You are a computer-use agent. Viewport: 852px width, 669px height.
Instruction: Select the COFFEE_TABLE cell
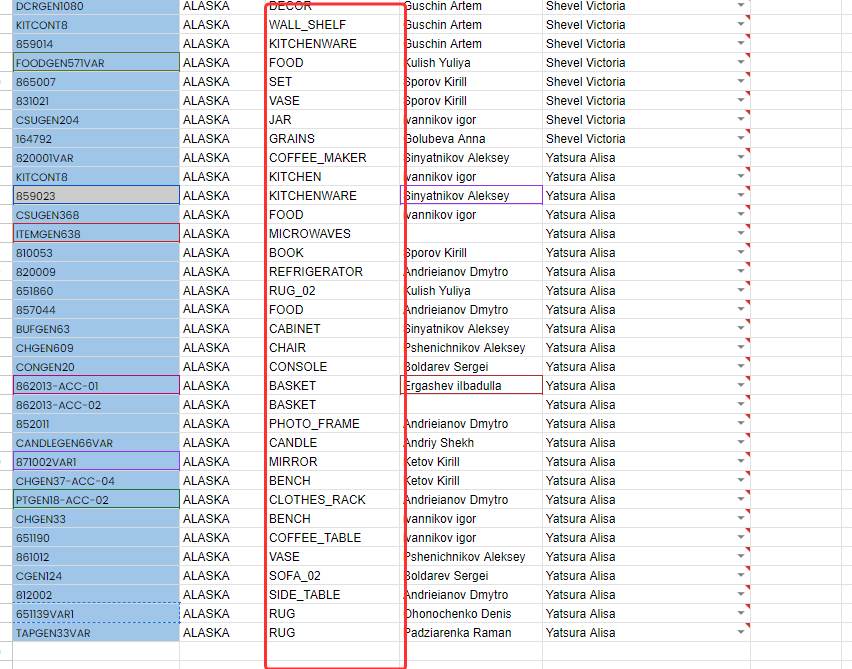click(x=332, y=537)
